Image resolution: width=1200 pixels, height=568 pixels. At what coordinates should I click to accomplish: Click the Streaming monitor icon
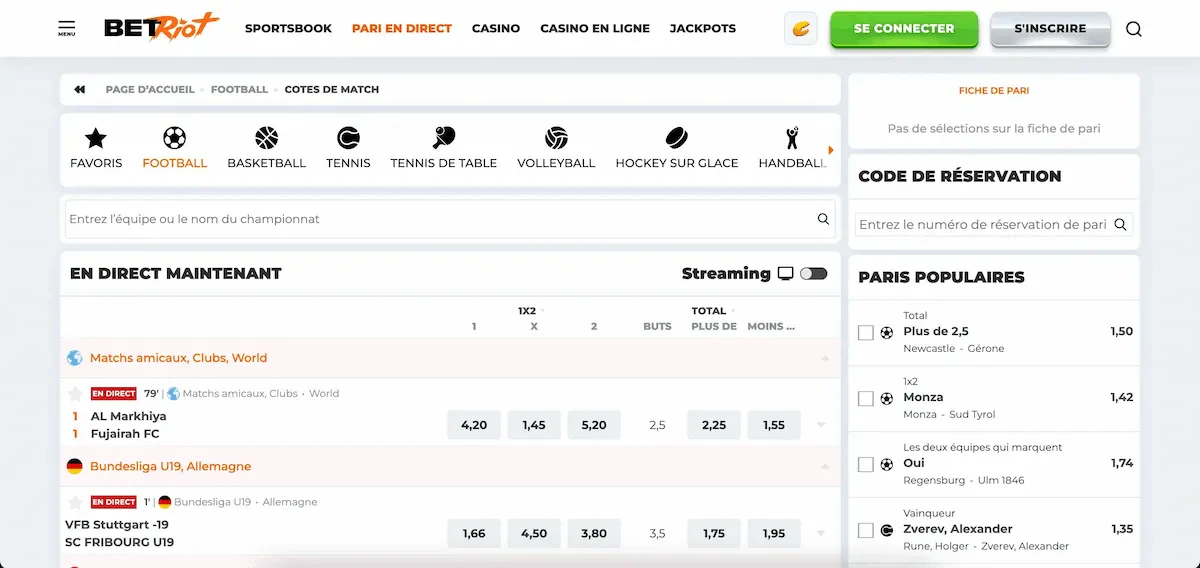pos(785,273)
